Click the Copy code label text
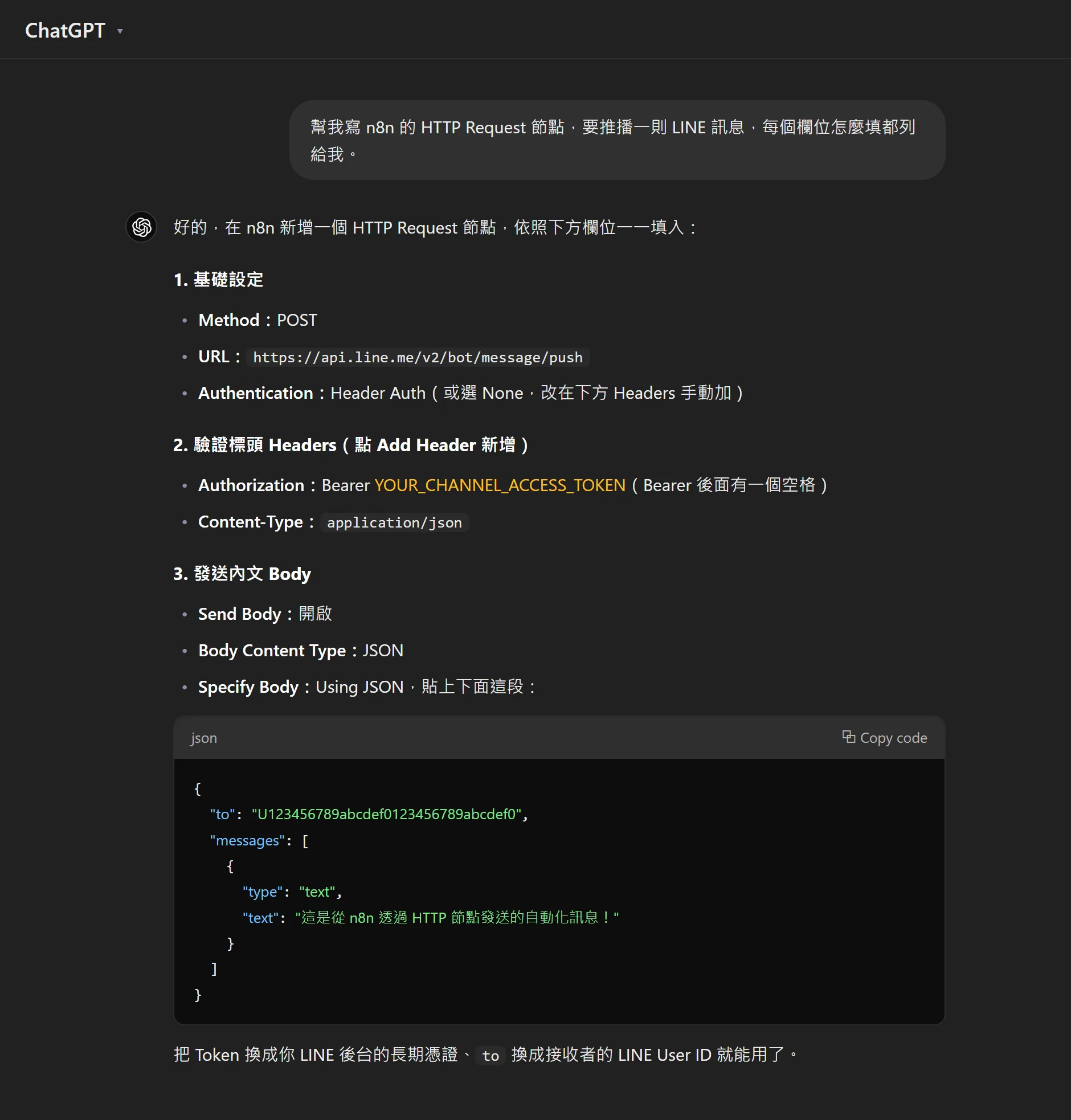Image resolution: width=1071 pixels, height=1120 pixels. [x=893, y=738]
